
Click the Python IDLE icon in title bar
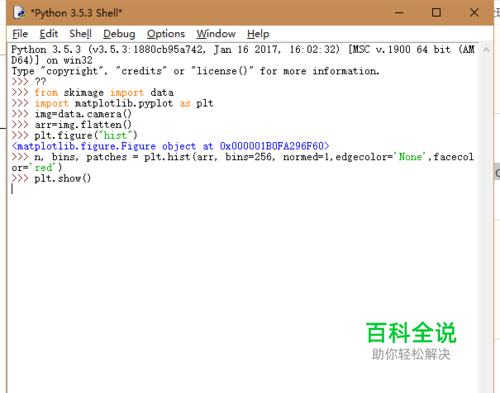[19, 13]
